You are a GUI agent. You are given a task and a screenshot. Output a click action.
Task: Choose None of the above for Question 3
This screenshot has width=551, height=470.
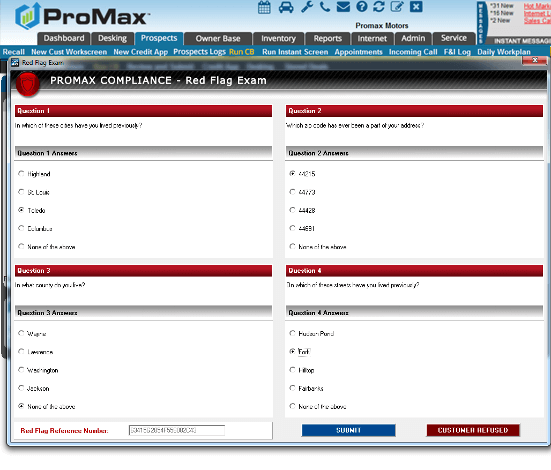pyautogui.click(x=21, y=406)
